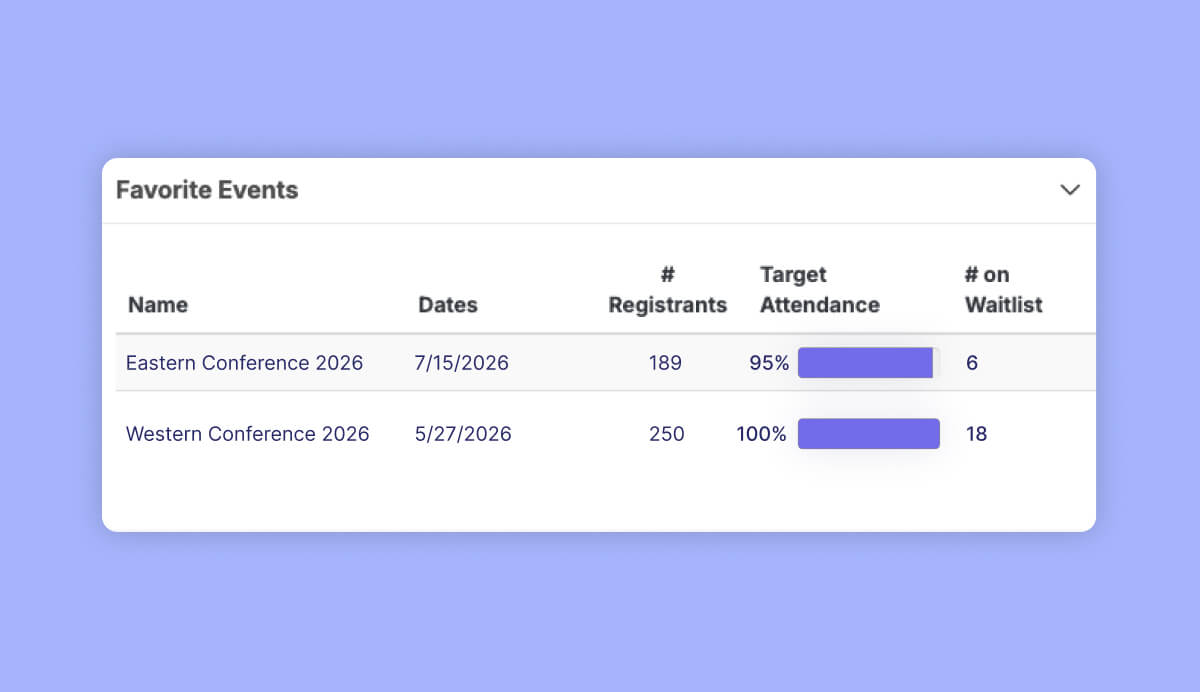The image size is (1200, 692).
Task: Click Eastern Conference's 95% progress bar
Action: tap(866, 363)
